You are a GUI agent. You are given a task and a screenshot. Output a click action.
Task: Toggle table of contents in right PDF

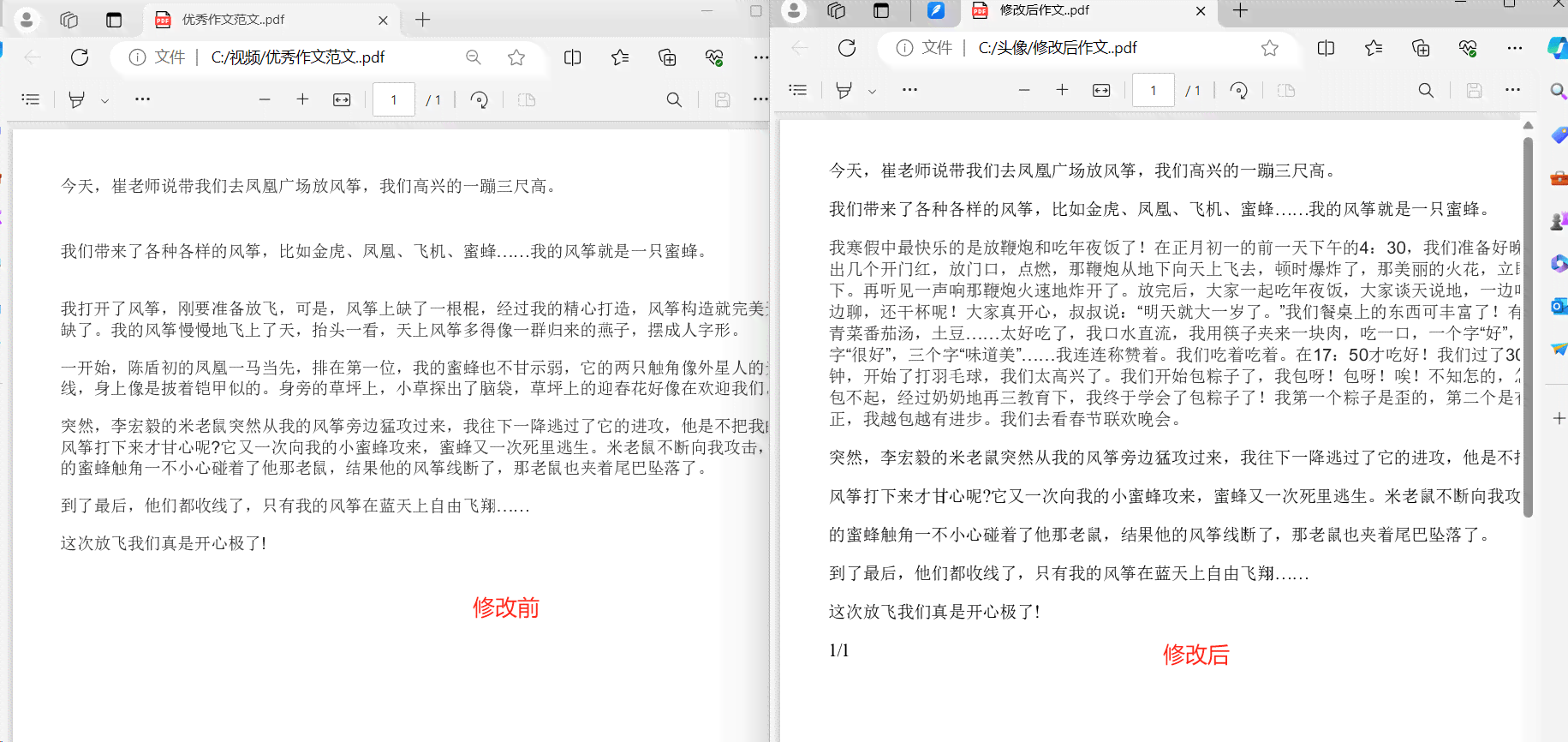pyautogui.click(x=798, y=90)
